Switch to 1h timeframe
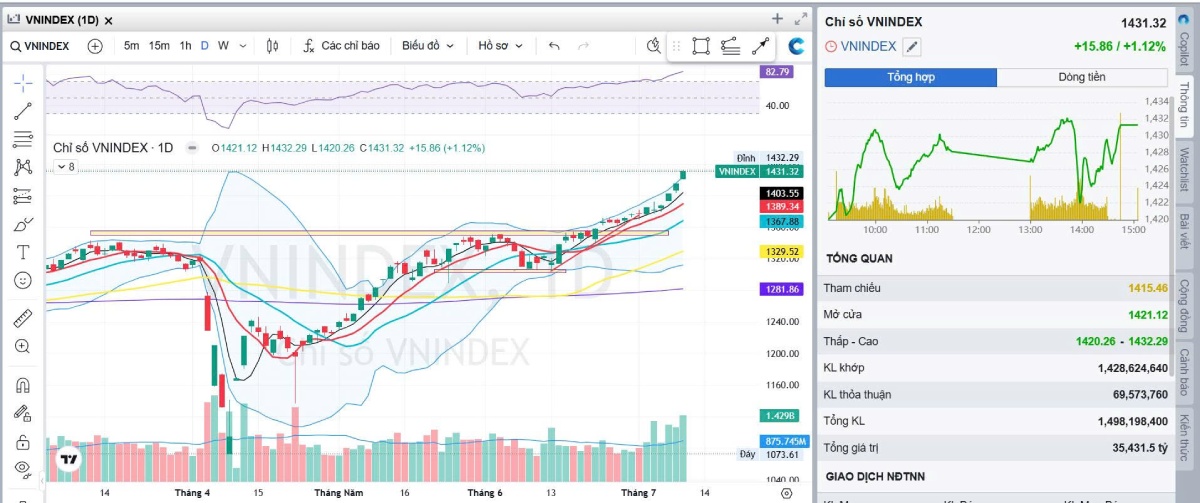1200x503 pixels. [x=186, y=45]
